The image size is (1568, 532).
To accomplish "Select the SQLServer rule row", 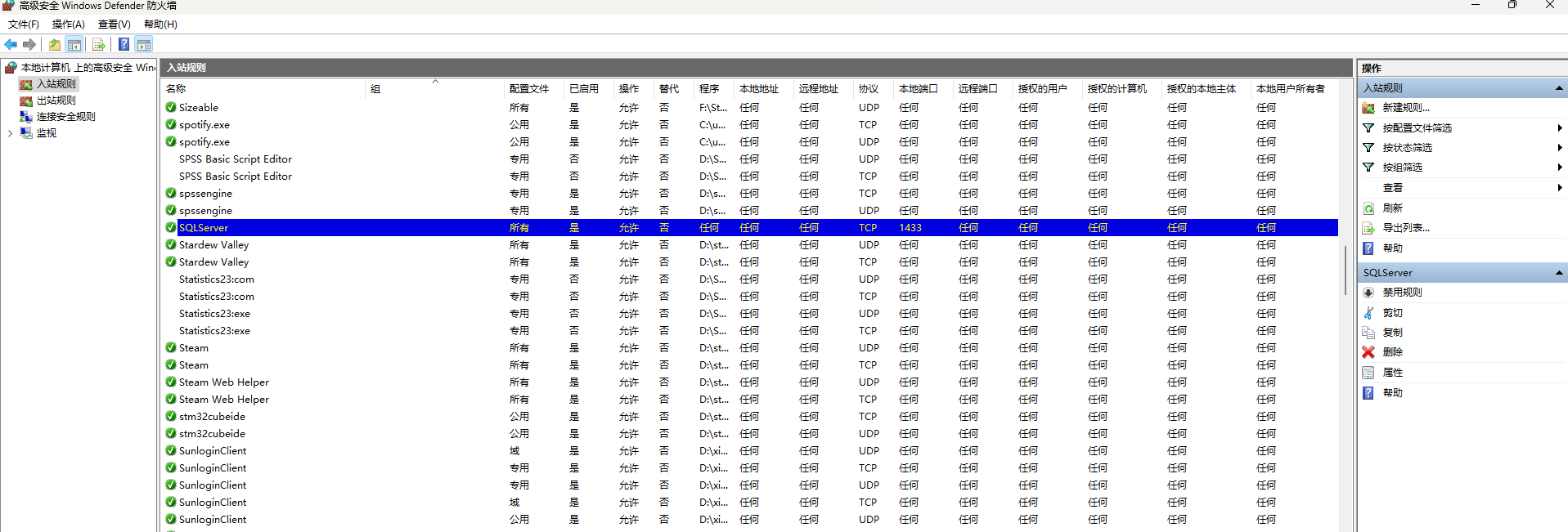I will (750, 228).
